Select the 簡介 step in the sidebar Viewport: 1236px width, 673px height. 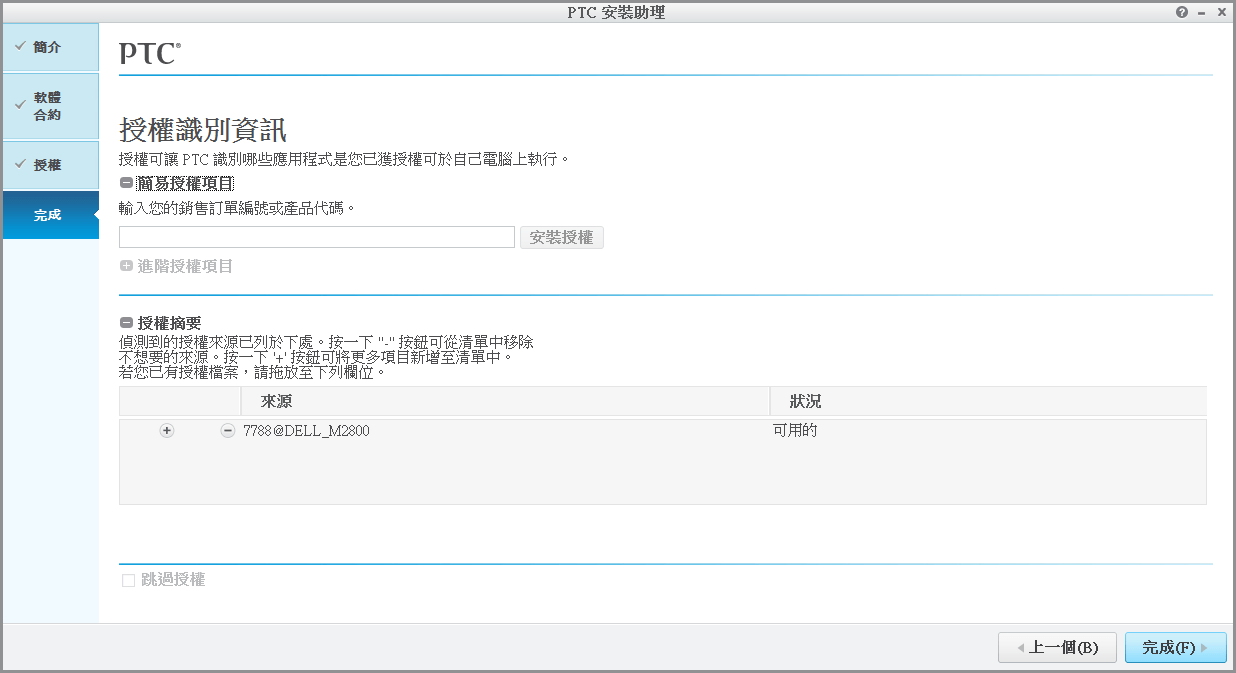point(50,46)
